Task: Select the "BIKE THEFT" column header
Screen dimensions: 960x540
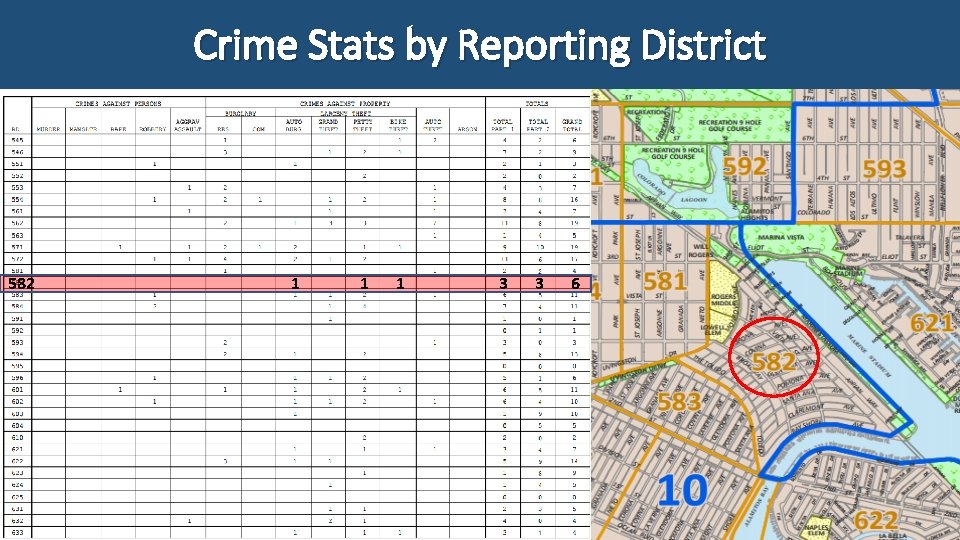Action: tap(398, 126)
